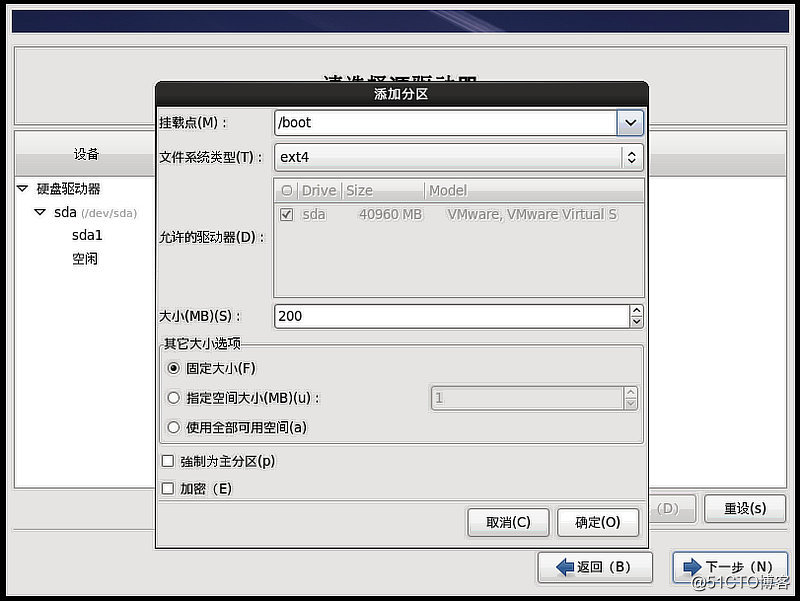Click the 设备 column header
The image size is (800, 601).
pyautogui.click(x=86, y=154)
